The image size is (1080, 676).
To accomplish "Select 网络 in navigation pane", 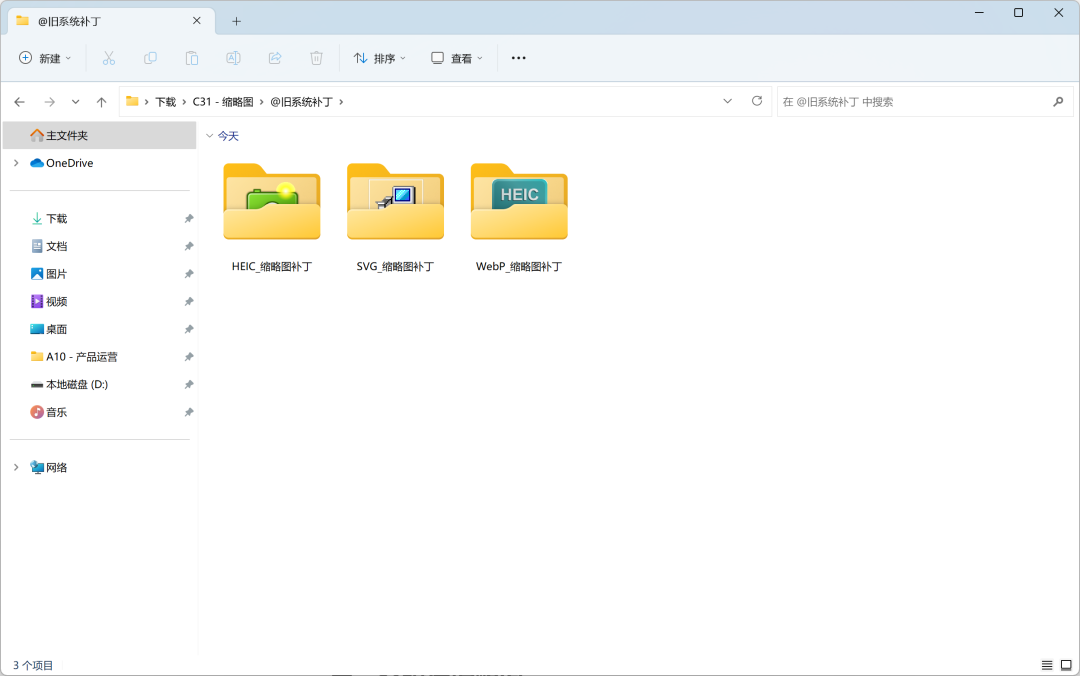I will [x=56, y=467].
